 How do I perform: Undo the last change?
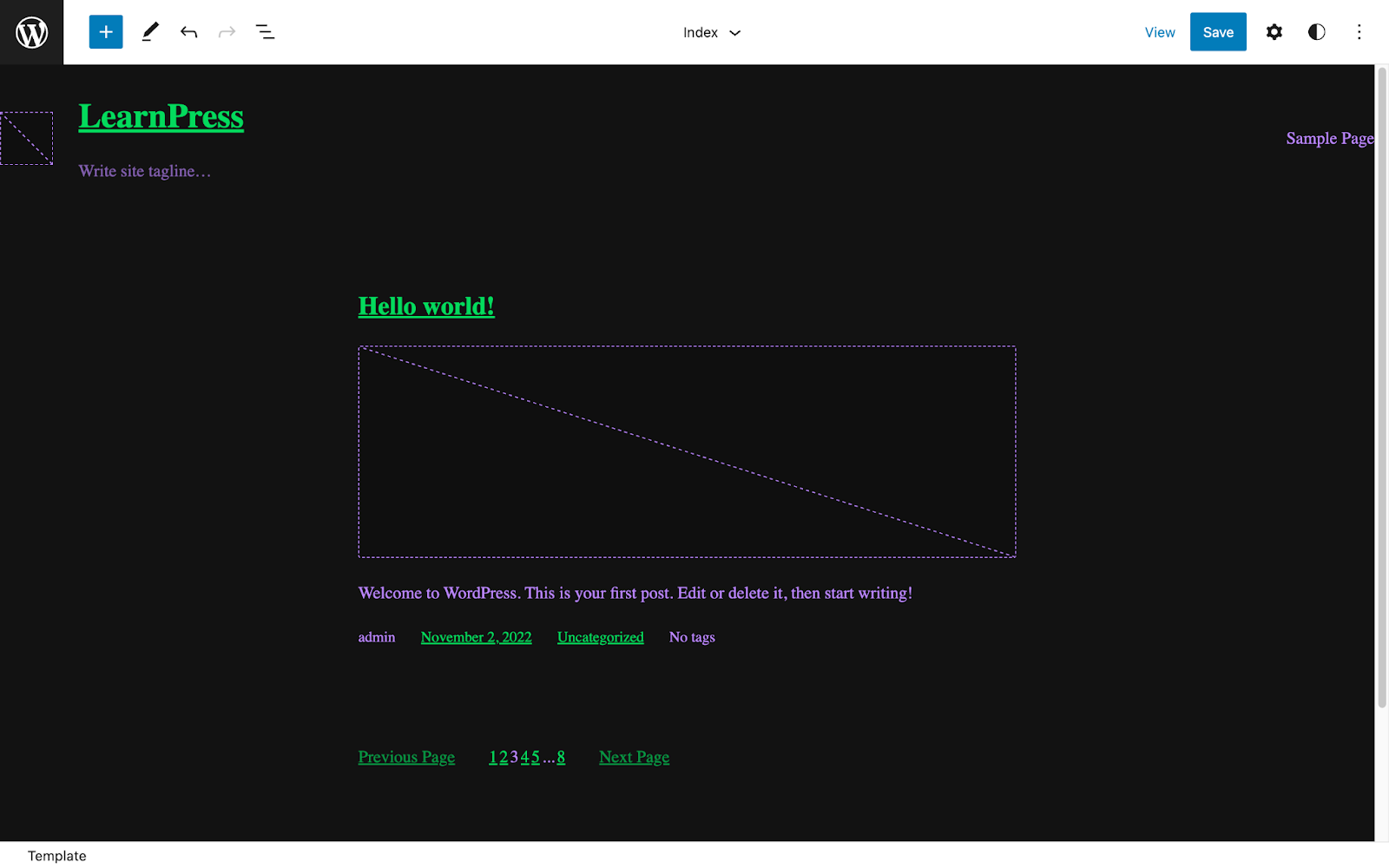coord(188,32)
